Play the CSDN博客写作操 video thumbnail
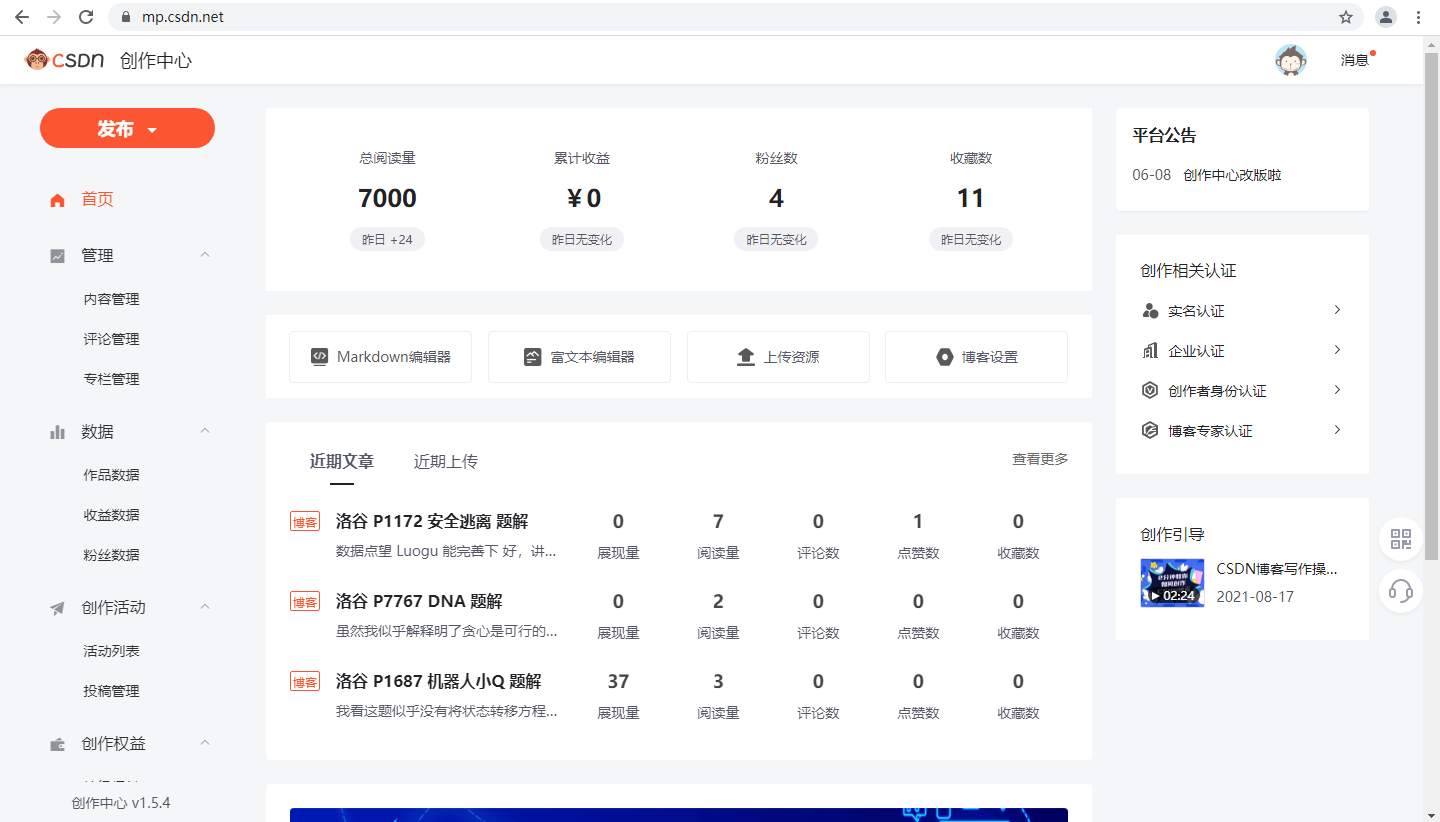The image size is (1440, 822). coord(1172,583)
